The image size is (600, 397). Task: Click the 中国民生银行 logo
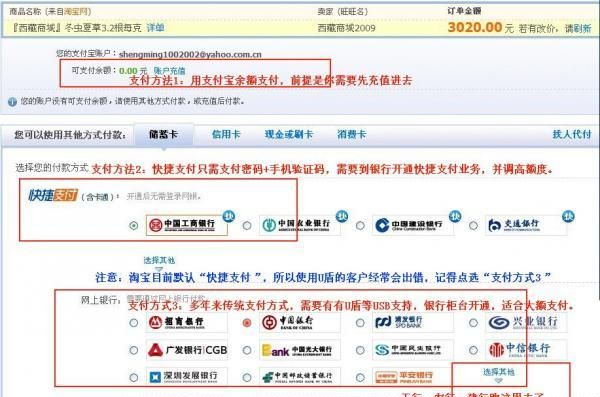[413, 350]
